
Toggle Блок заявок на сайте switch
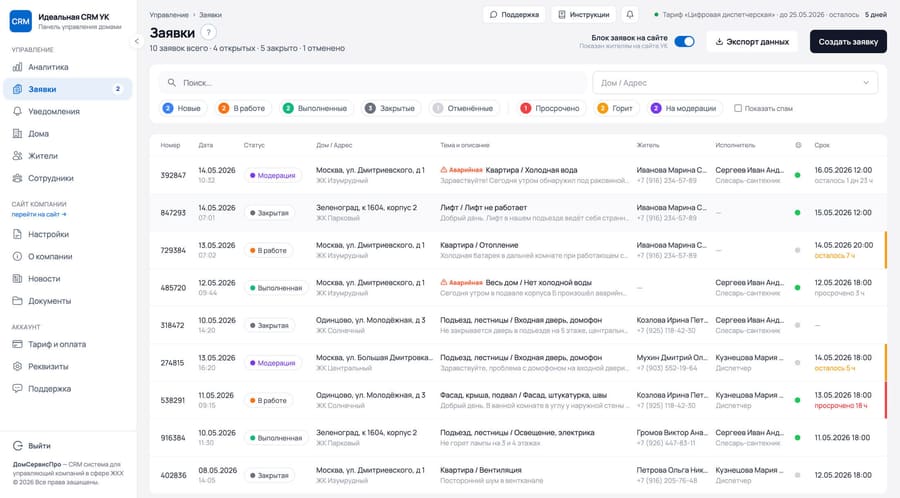[x=684, y=41]
